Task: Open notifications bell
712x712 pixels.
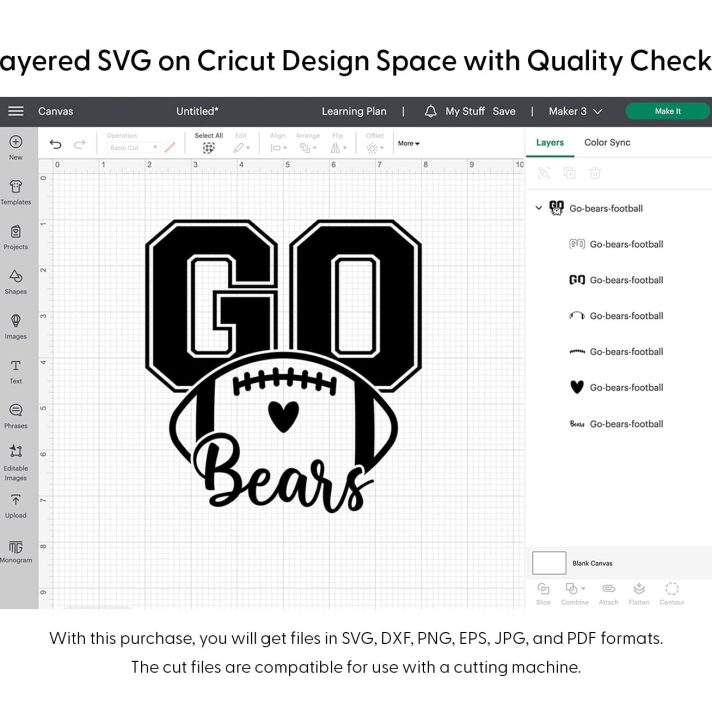Action: tap(430, 111)
